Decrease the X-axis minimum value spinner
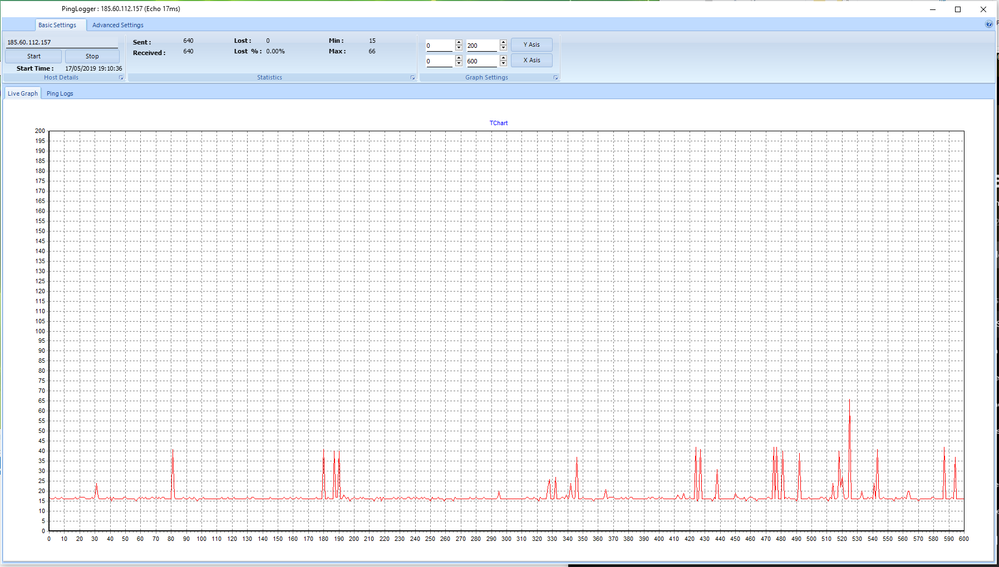The width and height of the screenshot is (999, 567). [459, 64]
